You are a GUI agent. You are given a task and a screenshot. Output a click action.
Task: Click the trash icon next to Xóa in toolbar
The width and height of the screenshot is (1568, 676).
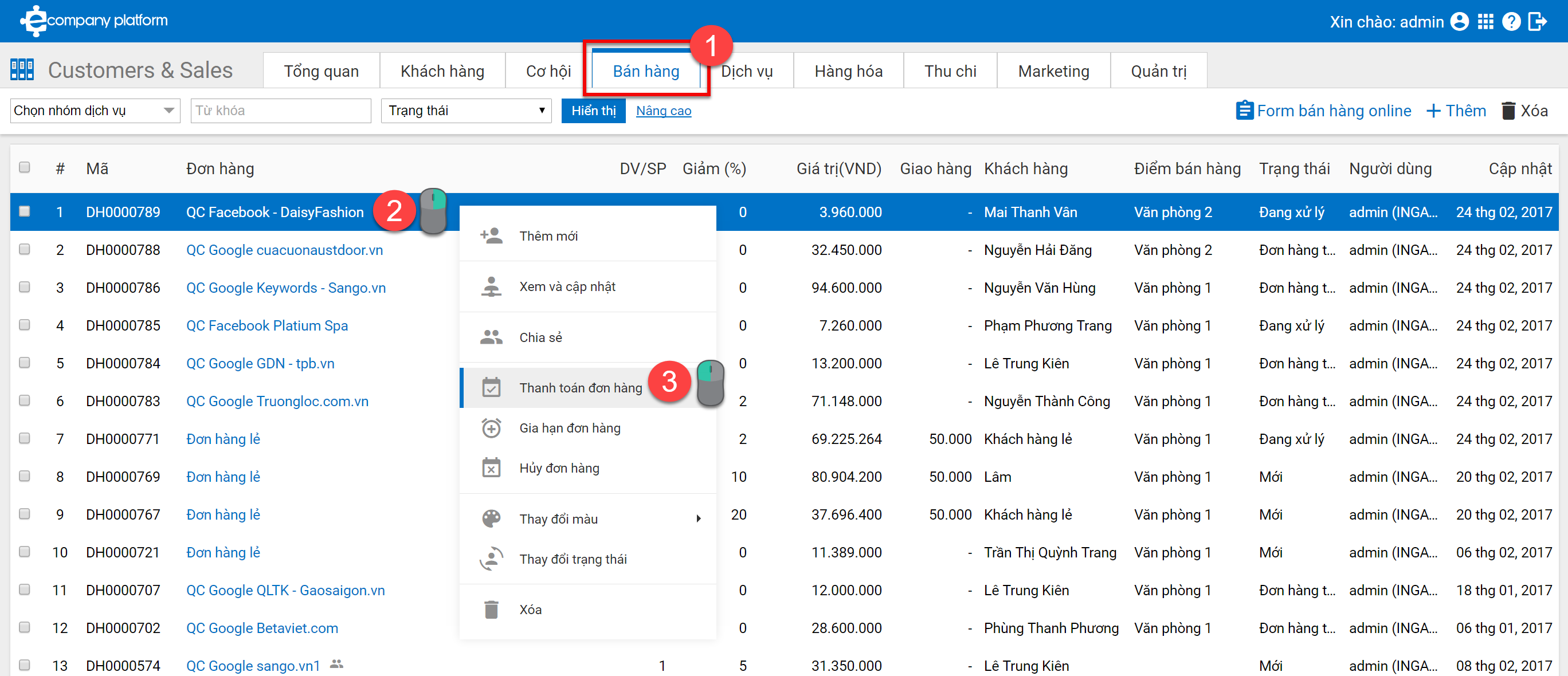click(1508, 111)
